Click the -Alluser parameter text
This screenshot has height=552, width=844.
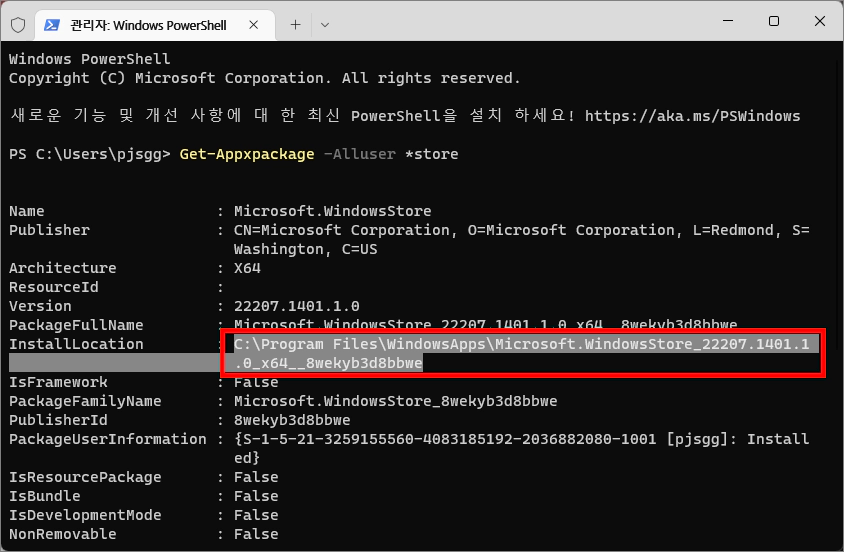(360, 154)
